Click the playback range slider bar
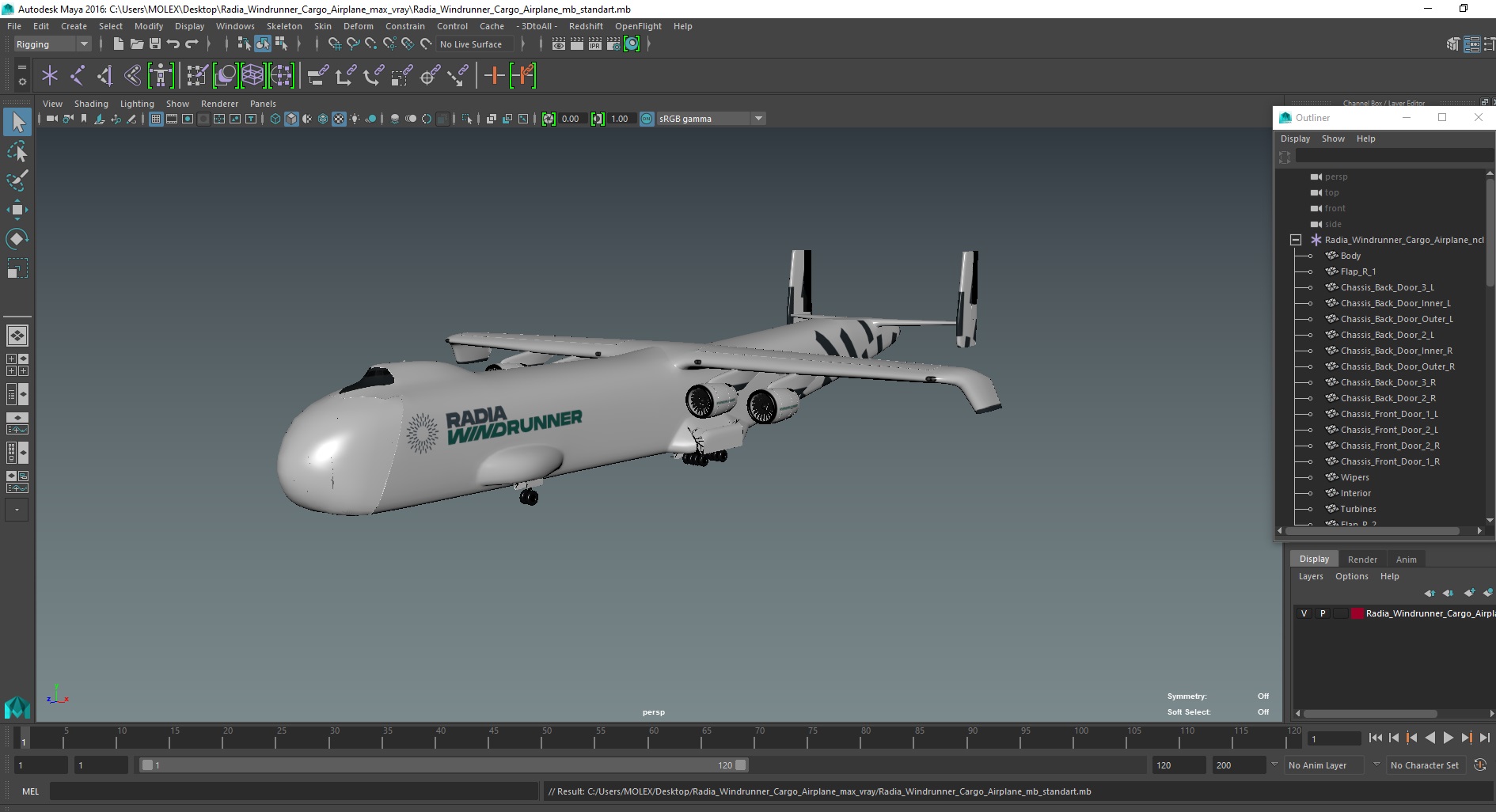This screenshot has width=1496, height=812. pyautogui.click(x=443, y=765)
